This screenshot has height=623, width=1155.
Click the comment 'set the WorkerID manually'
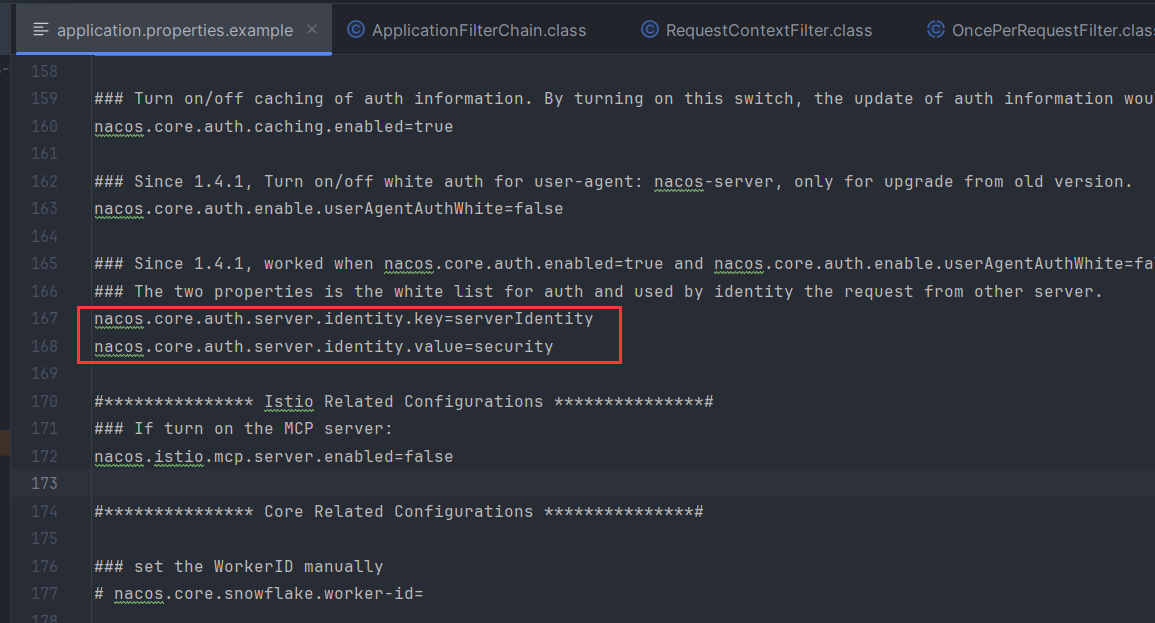(x=239, y=566)
